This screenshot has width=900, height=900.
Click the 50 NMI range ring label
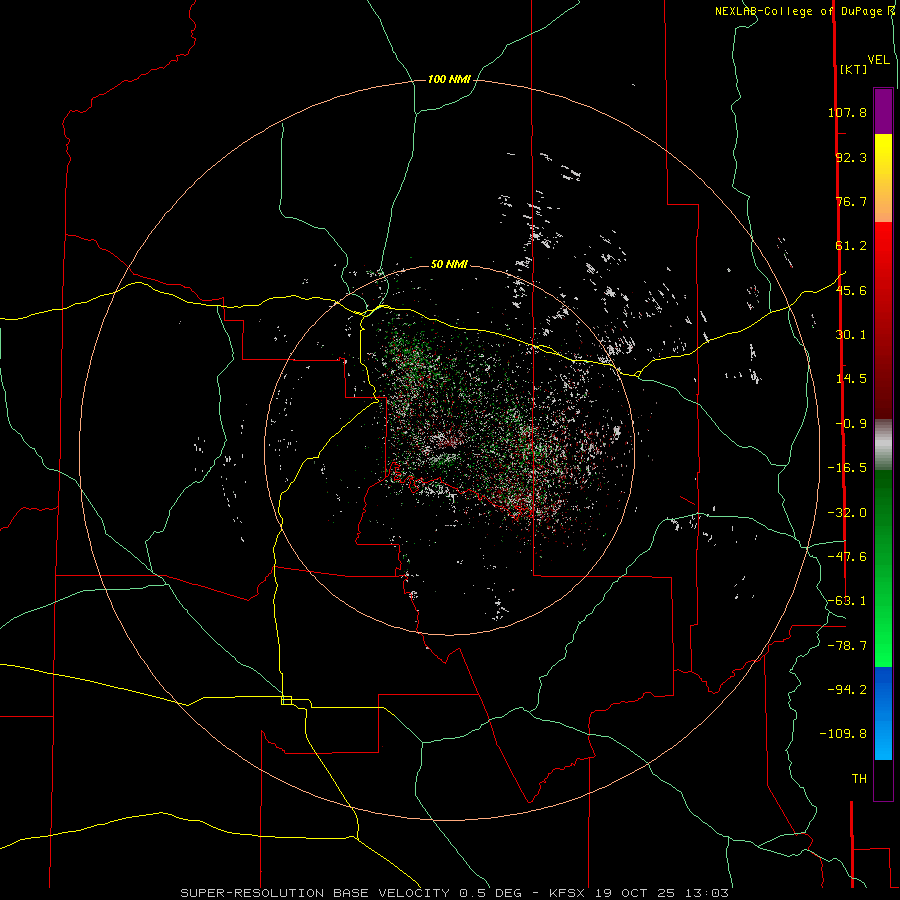(x=449, y=264)
